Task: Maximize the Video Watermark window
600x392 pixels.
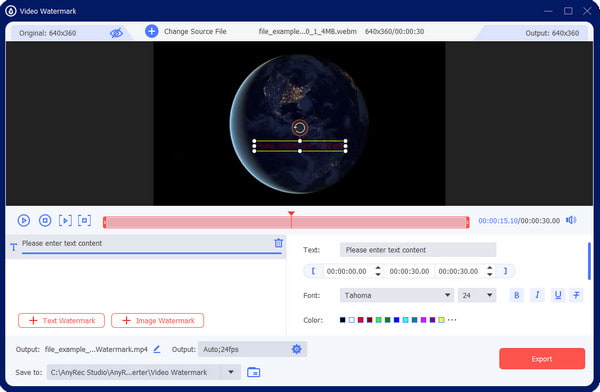Action: 568,11
